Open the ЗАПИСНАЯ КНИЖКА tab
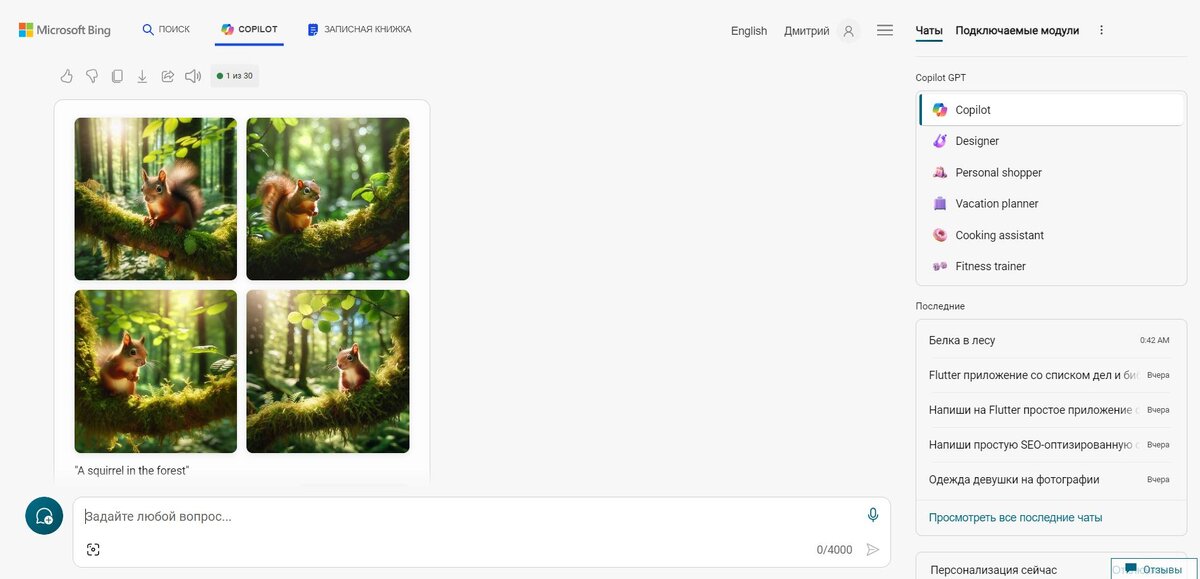Screen dimensions: 1200x579 [359, 30]
